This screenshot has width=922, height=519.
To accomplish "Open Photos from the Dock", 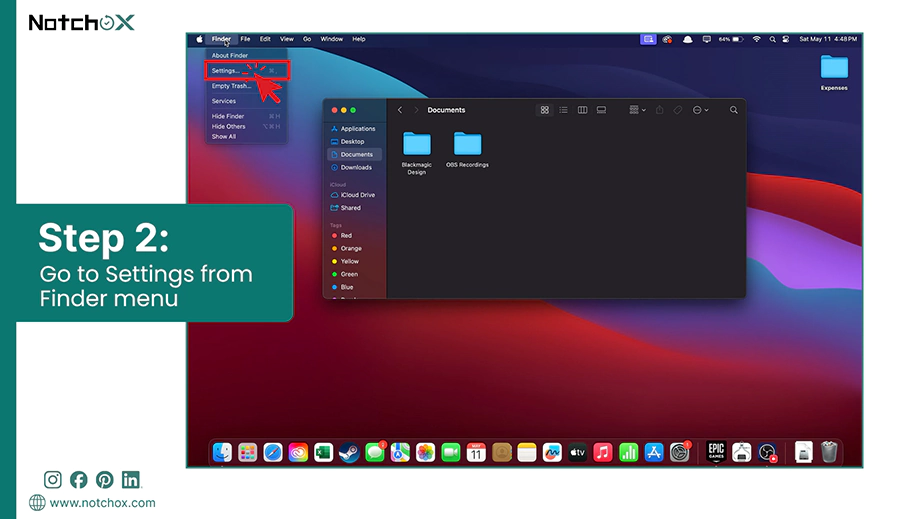I will coord(425,452).
